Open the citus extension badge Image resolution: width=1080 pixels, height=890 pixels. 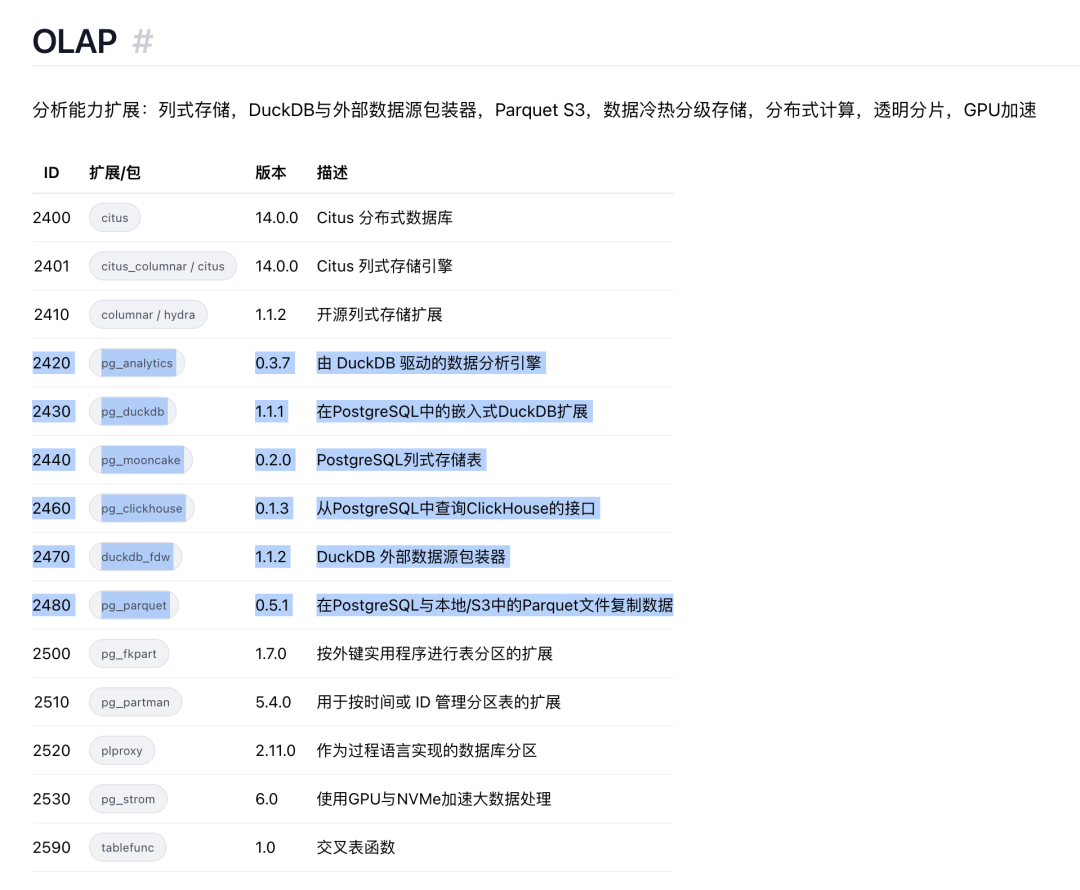pos(114,218)
